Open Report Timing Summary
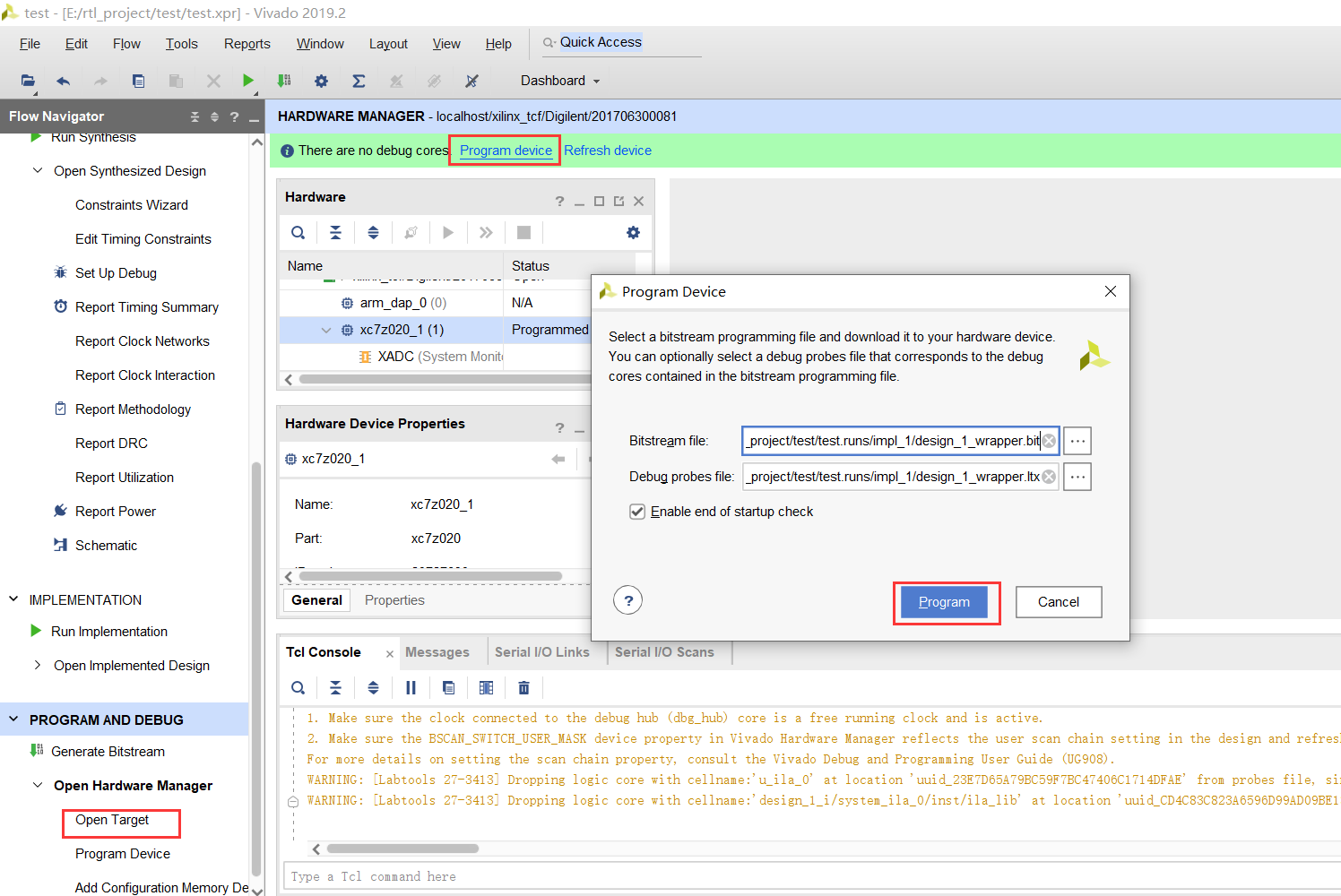This screenshot has height=896, width=1341. pos(147,306)
